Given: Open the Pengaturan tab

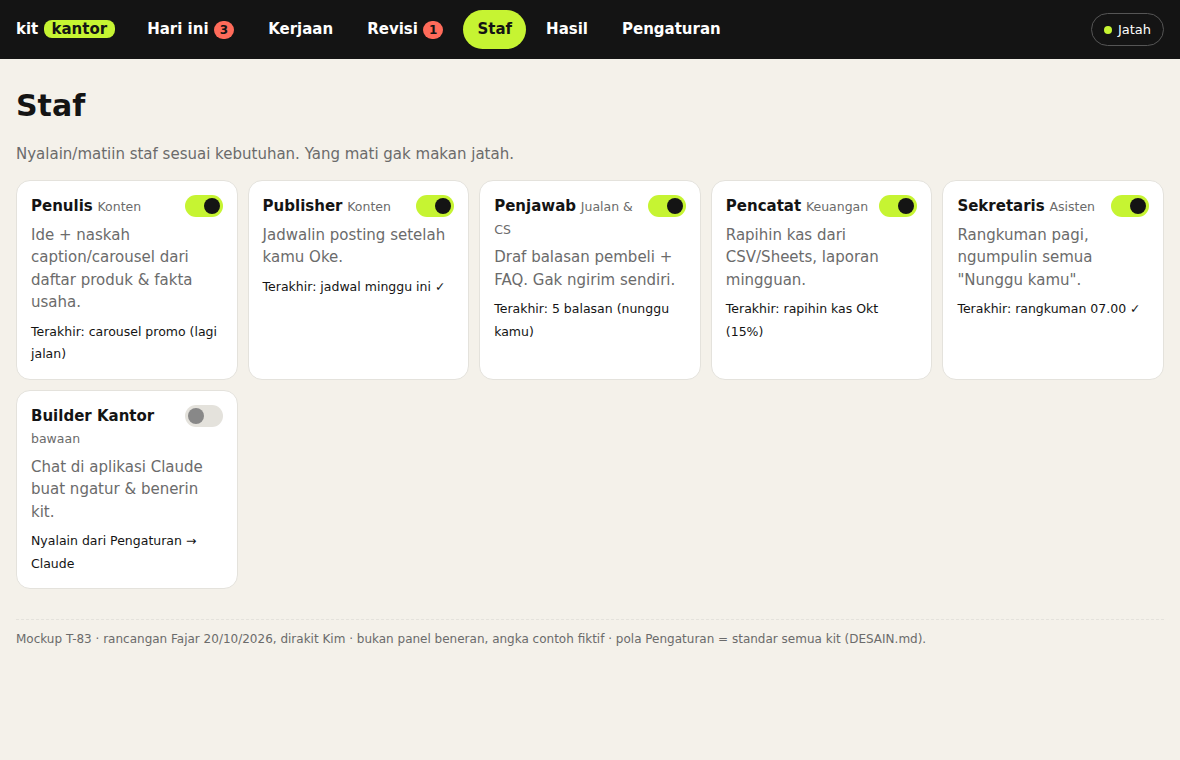Looking at the screenshot, I should tap(671, 29).
